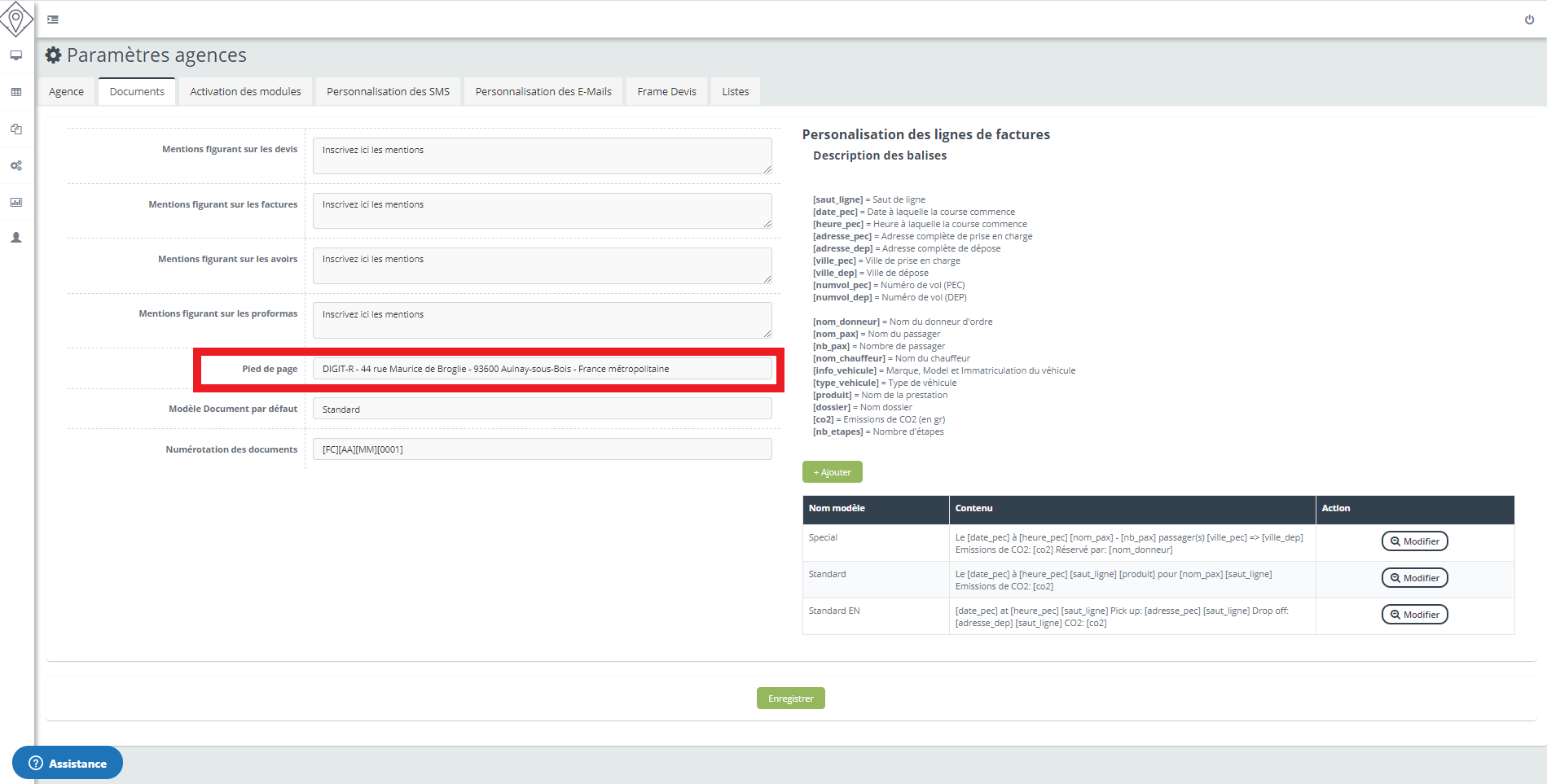Log out using the power icon

[x=1530, y=19]
